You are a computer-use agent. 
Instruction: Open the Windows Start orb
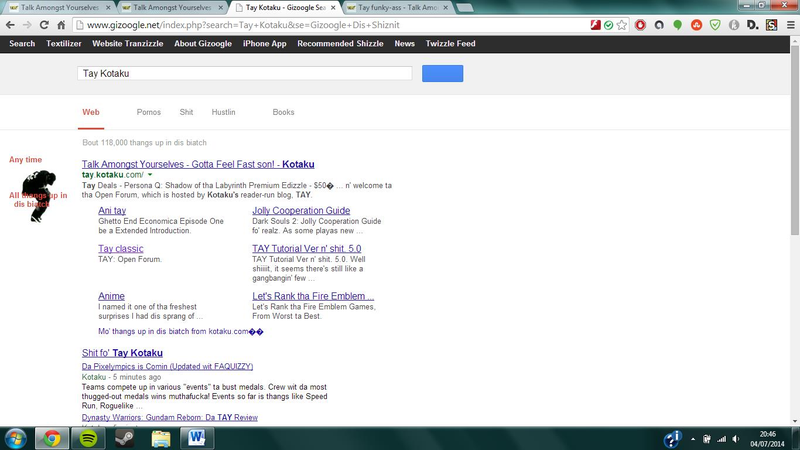[x=15, y=439]
